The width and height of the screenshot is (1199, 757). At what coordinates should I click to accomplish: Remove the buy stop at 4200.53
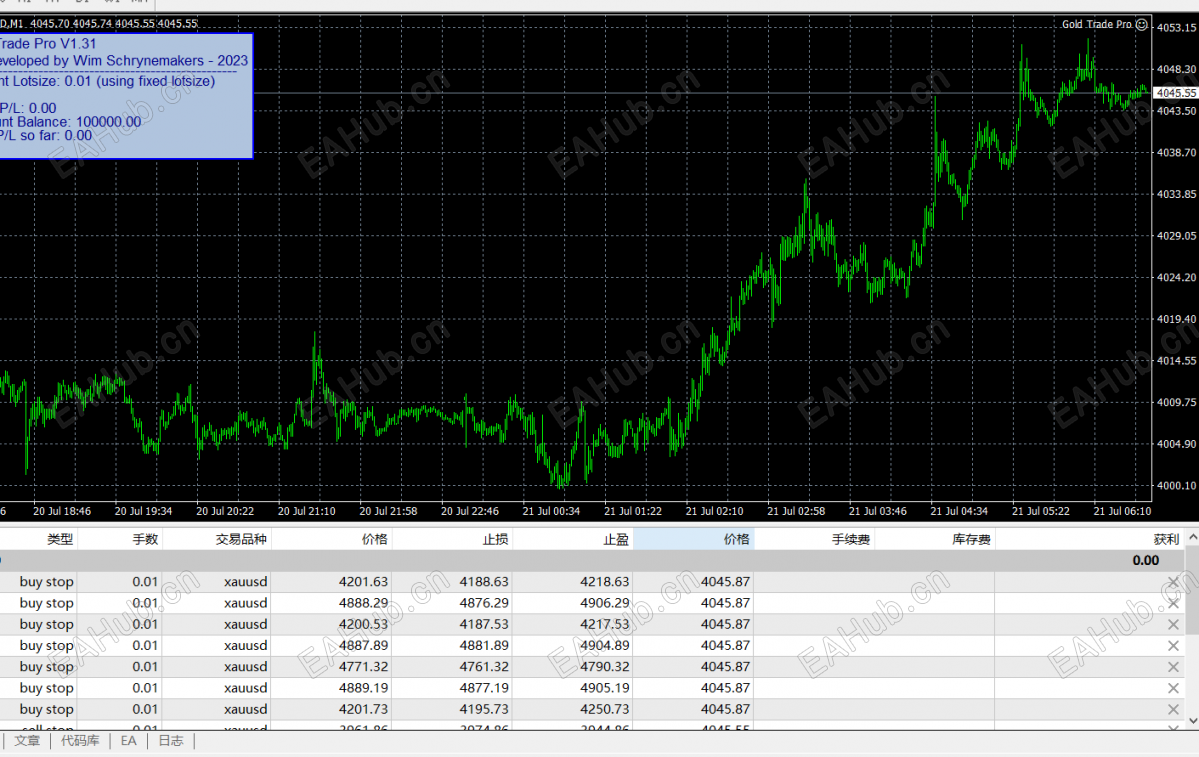[1174, 625]
